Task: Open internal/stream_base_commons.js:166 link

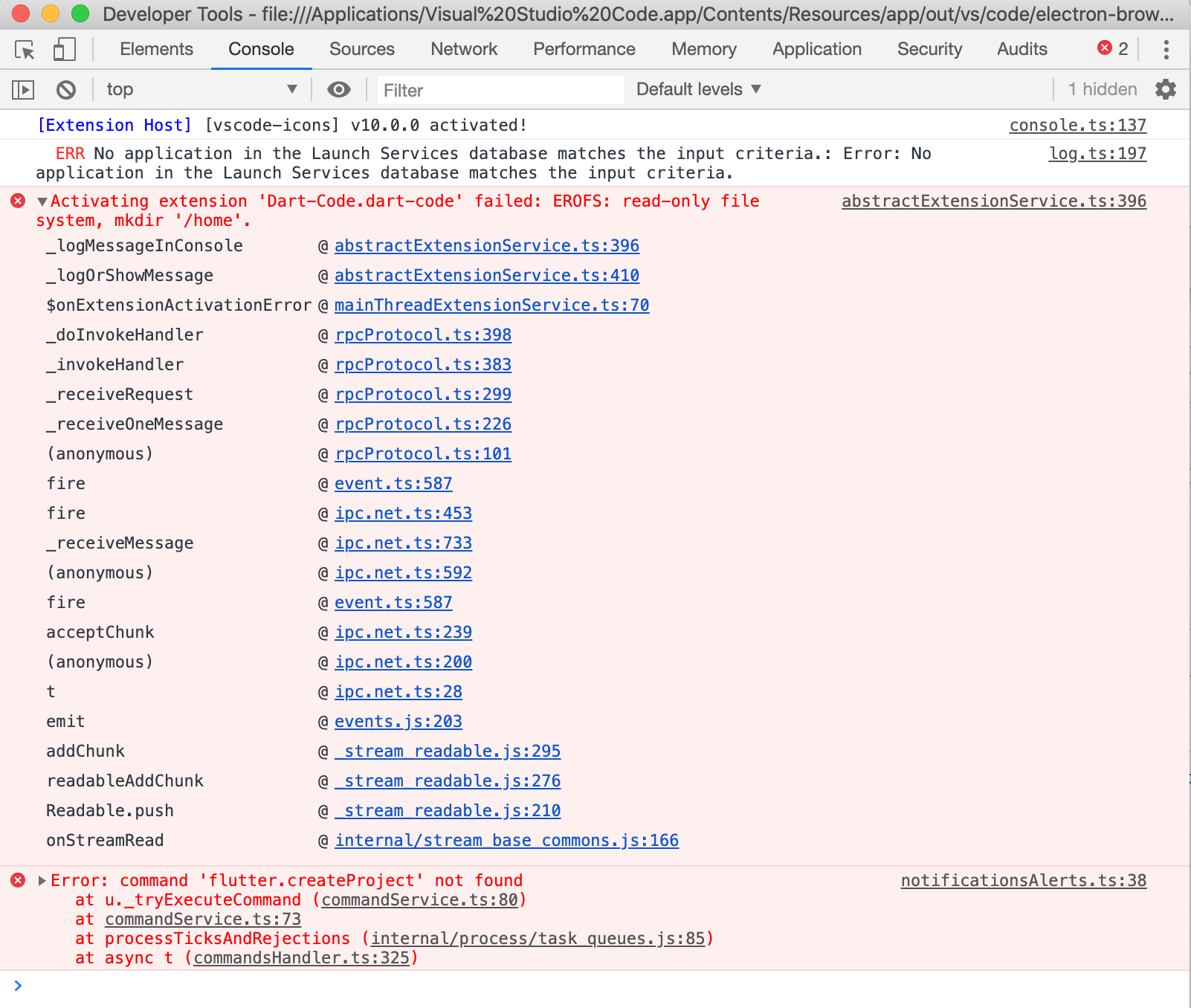Action: click(506, 840)
